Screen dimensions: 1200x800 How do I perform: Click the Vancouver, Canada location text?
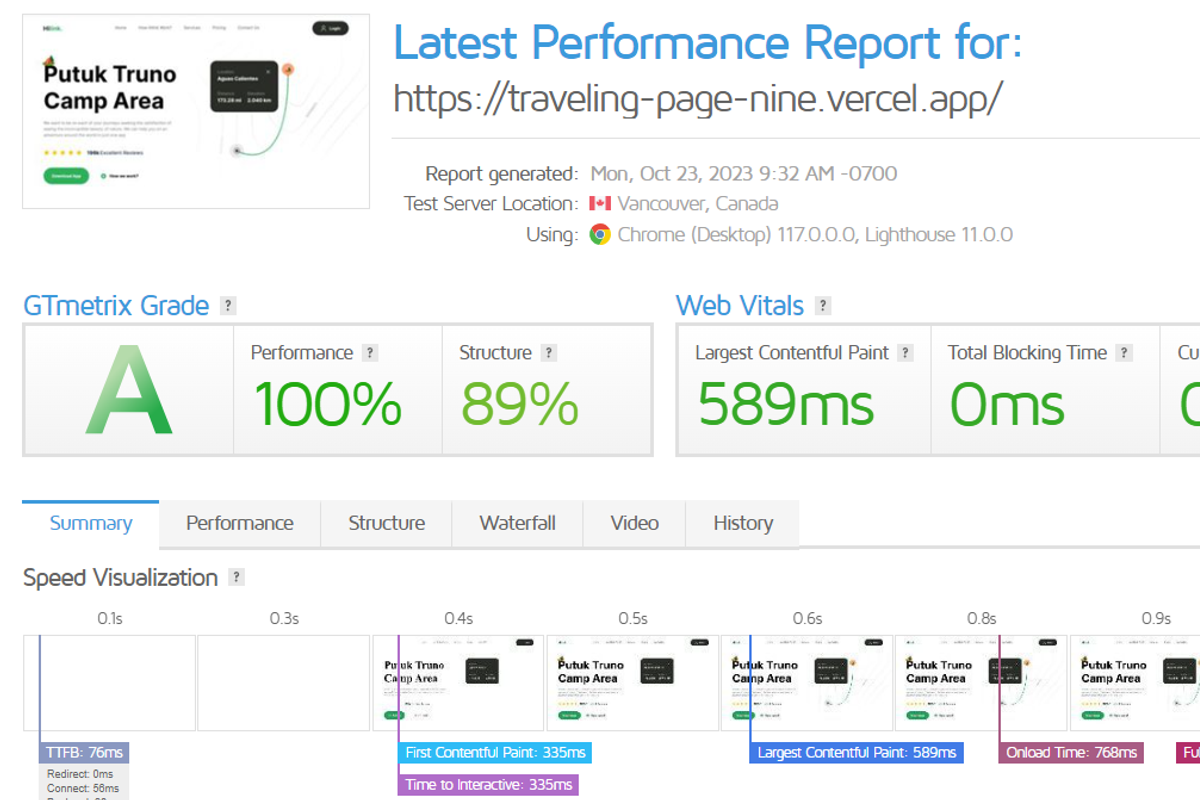click(x=698, y=204)
